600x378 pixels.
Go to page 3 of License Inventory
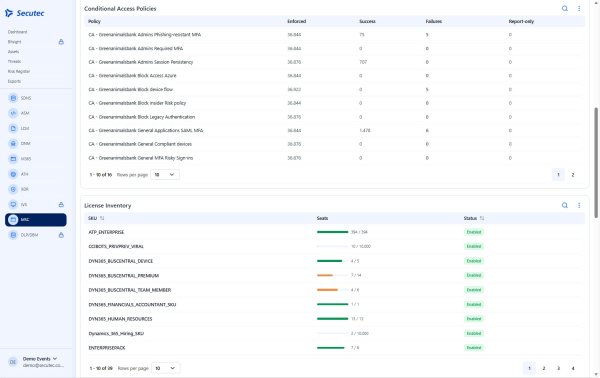pos(558,368)
